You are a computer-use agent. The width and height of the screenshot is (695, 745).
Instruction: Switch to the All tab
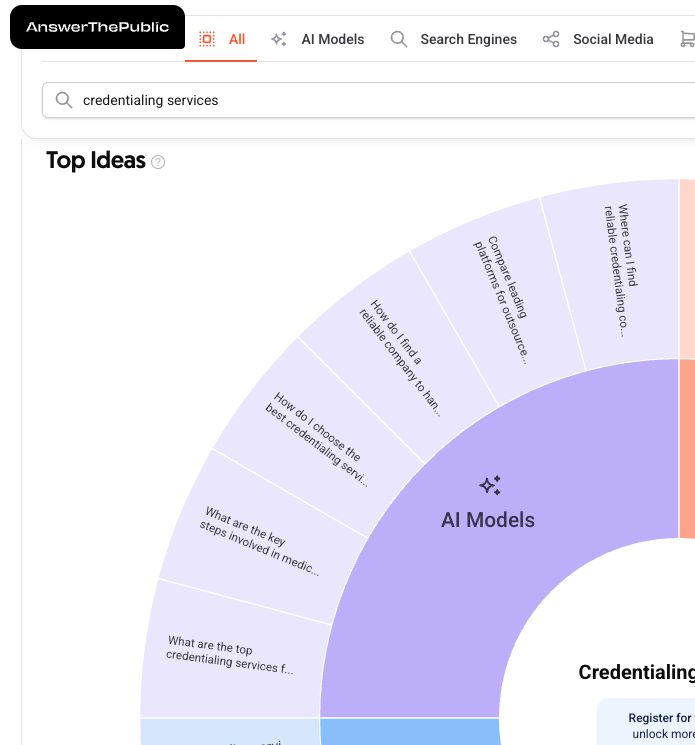236,39
